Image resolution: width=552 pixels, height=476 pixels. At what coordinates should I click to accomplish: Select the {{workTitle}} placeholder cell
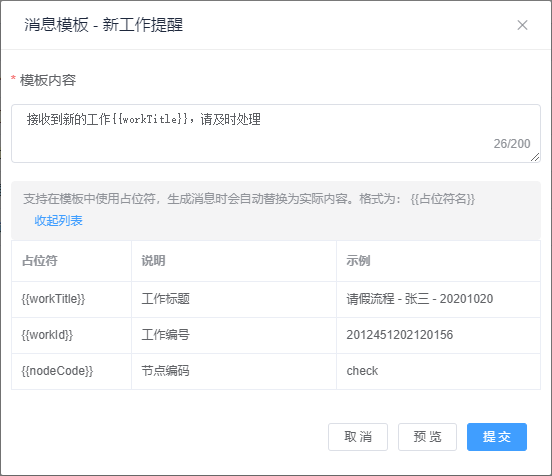coord(71,299)
